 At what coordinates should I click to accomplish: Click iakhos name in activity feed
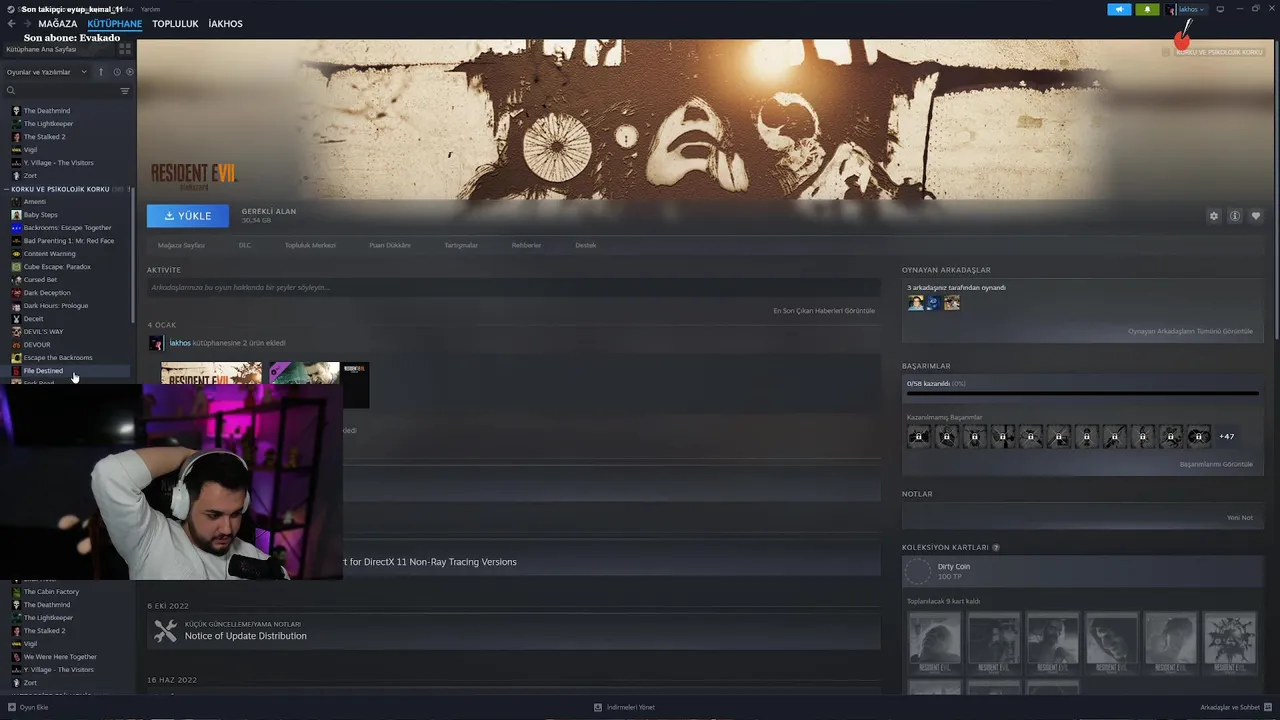click(x=180, y=343)
